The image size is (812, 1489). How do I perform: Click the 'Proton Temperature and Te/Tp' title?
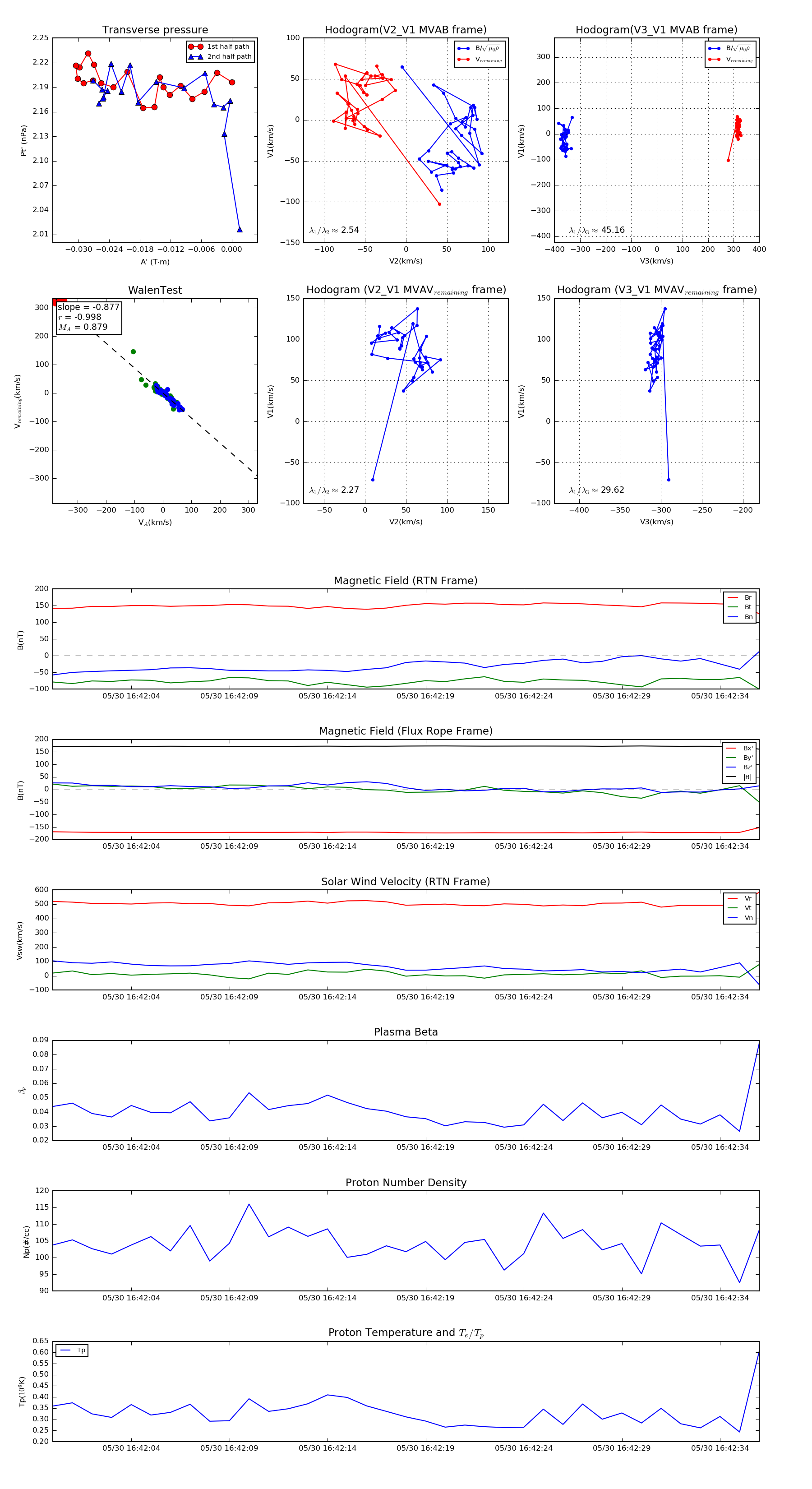[x=406, y=1333]
